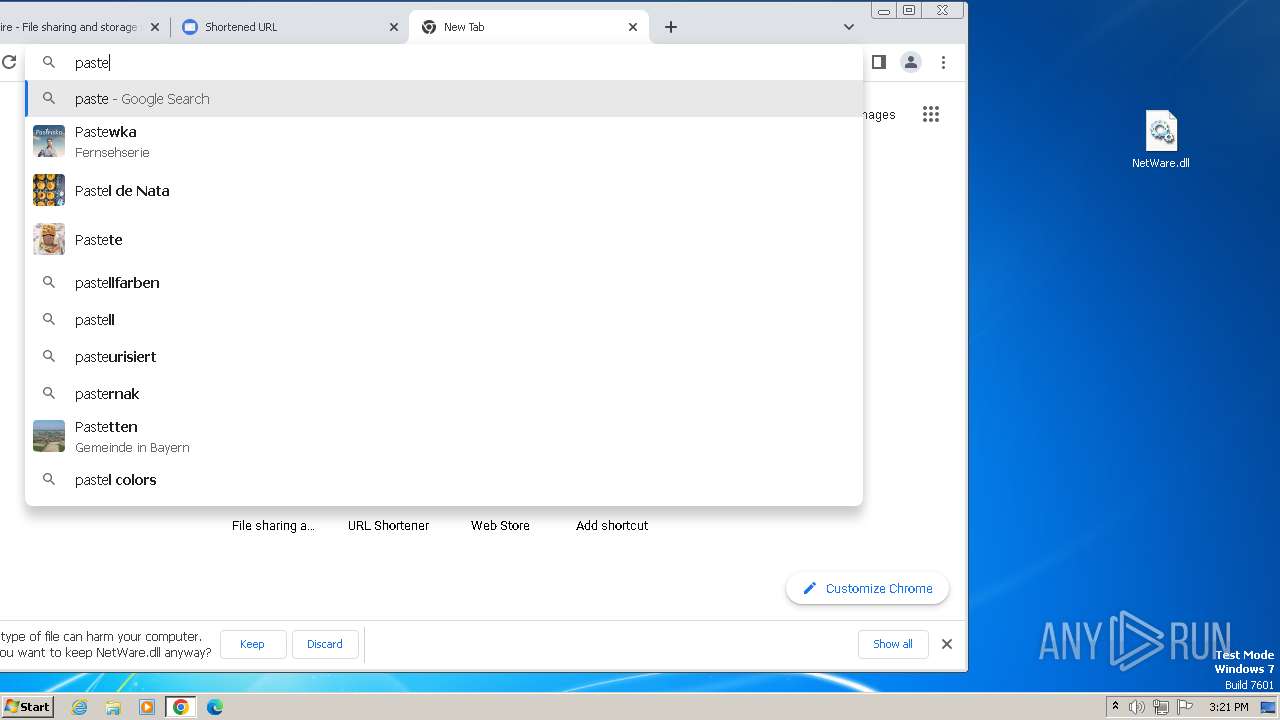Viewport: 1280px width, 720px height.
Task: Choose the Pastewka Fernsehserie suggestion
Action: coord(444,141)
